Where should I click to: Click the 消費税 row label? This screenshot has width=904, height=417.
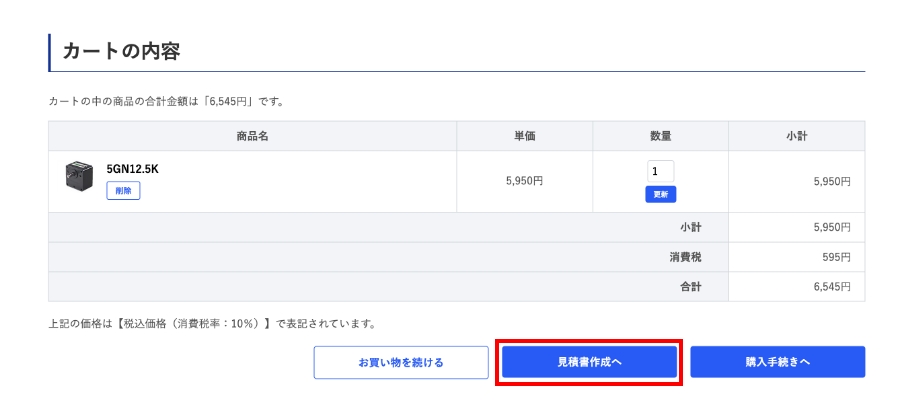coord(685,257)
